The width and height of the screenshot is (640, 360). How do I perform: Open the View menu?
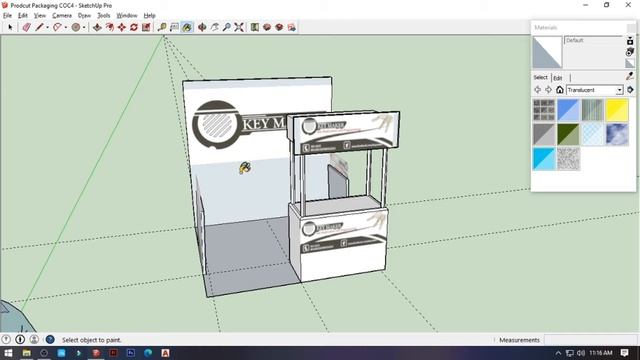[40, 16]
